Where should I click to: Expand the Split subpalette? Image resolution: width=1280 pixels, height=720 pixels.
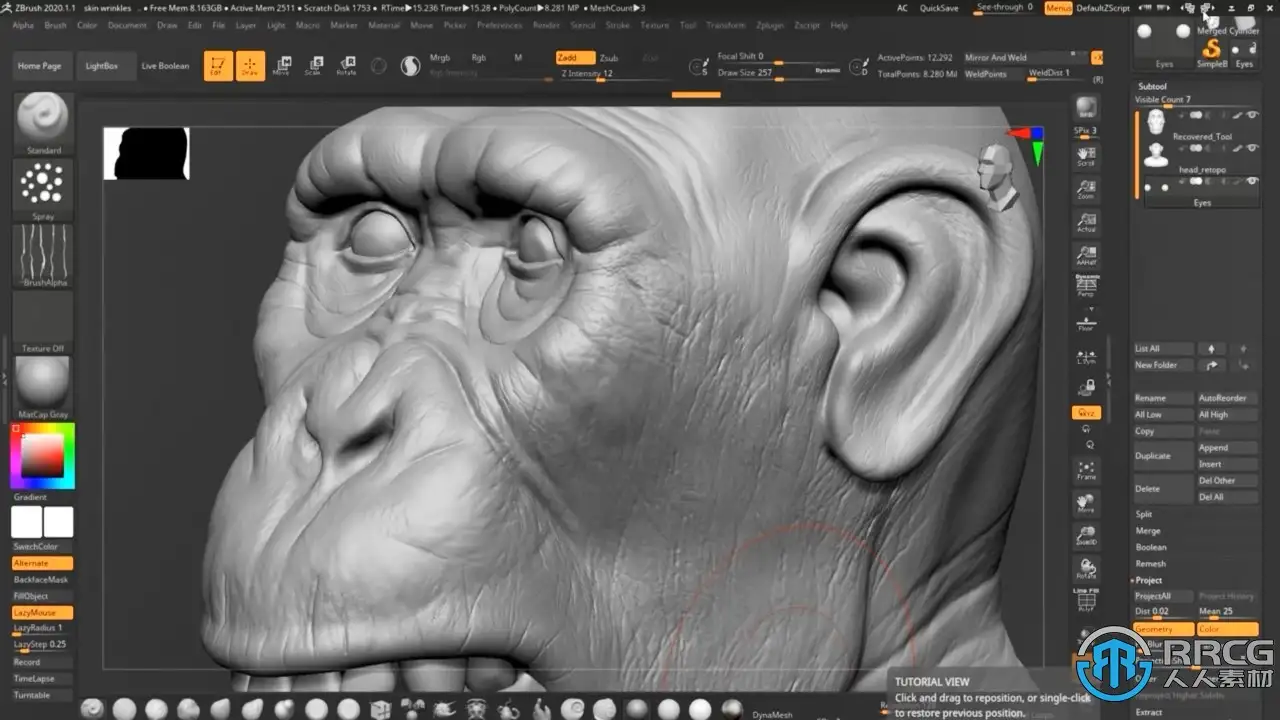click(x=1144, y=514)
